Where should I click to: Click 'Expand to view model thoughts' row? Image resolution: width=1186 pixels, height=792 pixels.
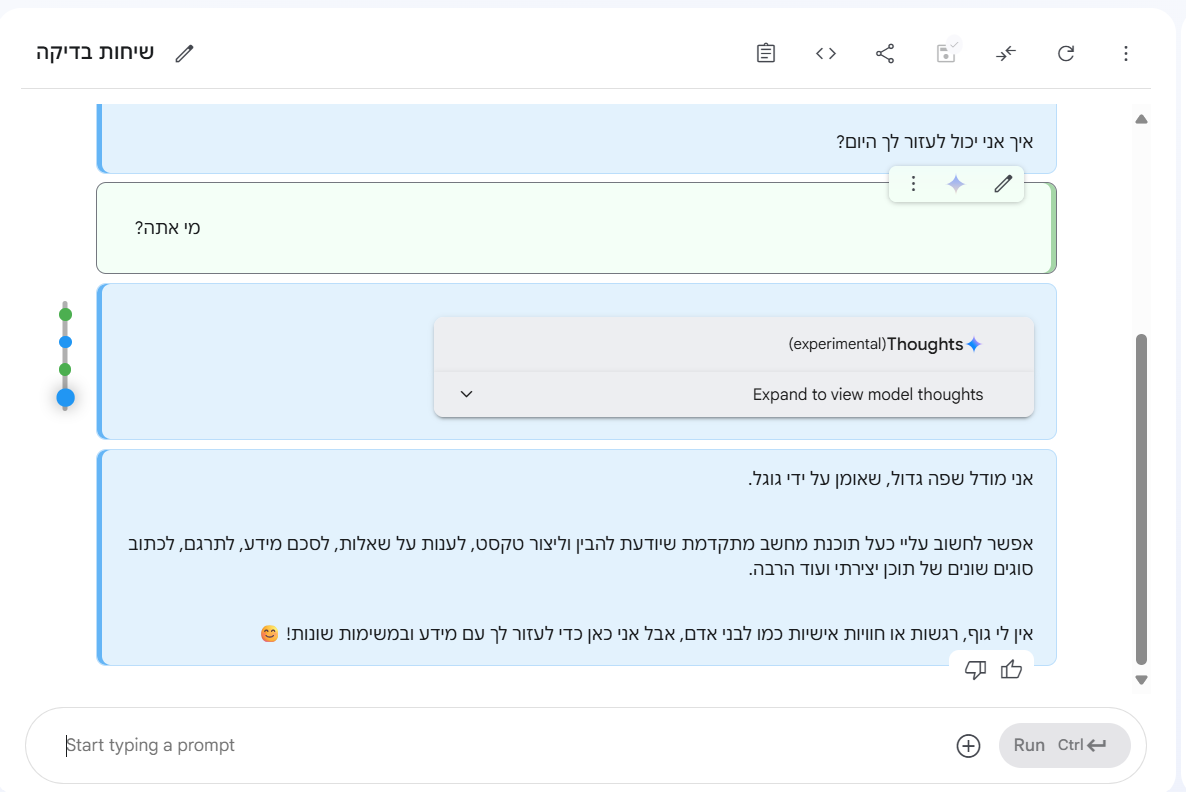[x=734, y=394]
